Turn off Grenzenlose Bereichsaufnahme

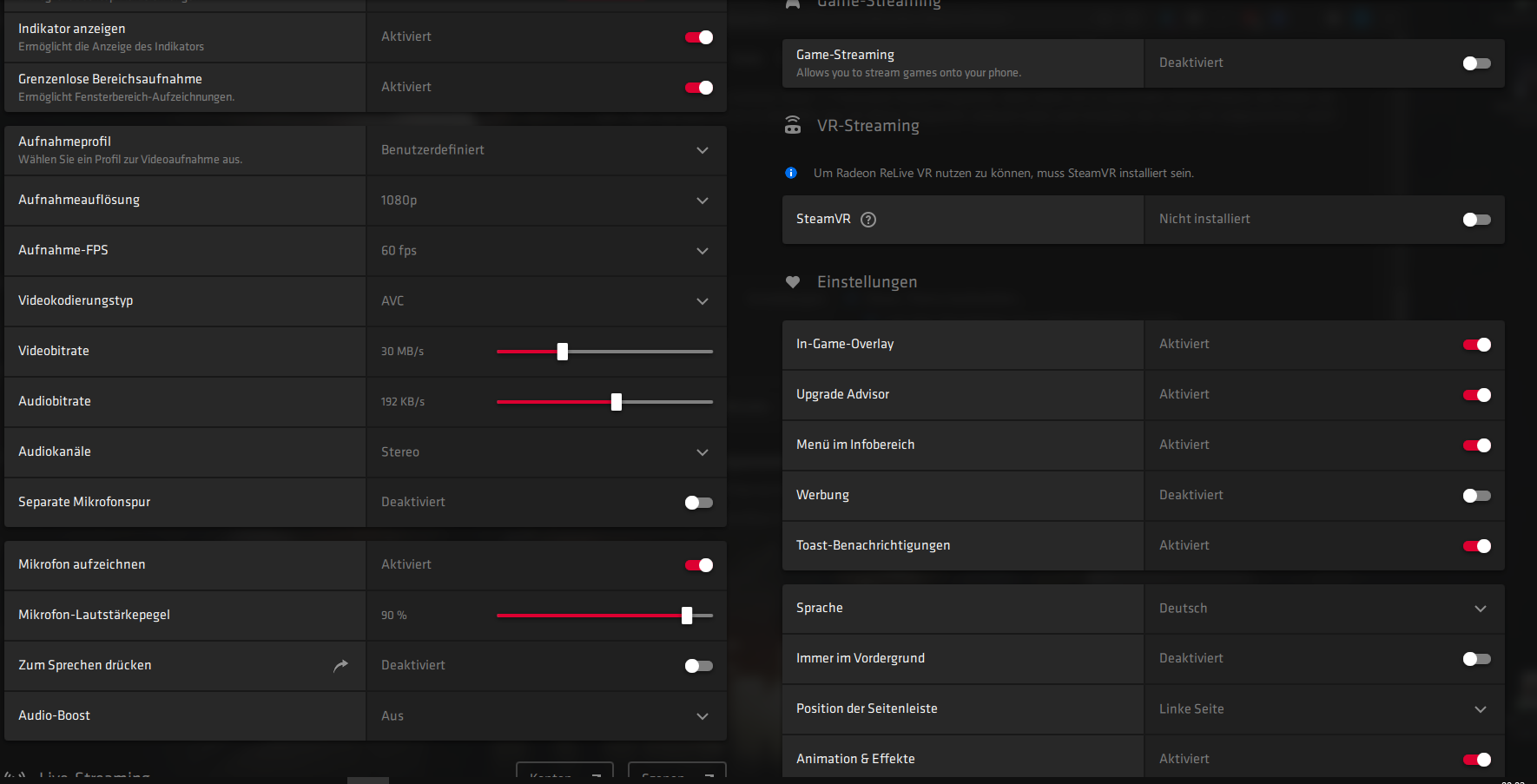click(x=699, y=88)
